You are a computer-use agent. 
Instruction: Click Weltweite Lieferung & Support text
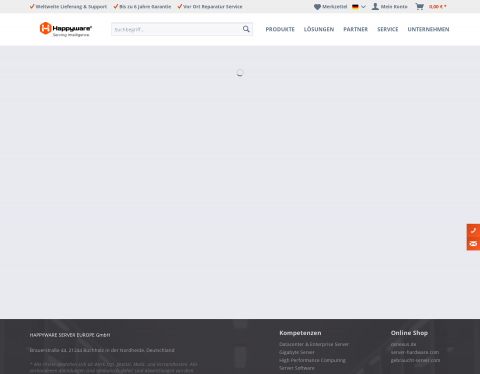tap(71, 7)
